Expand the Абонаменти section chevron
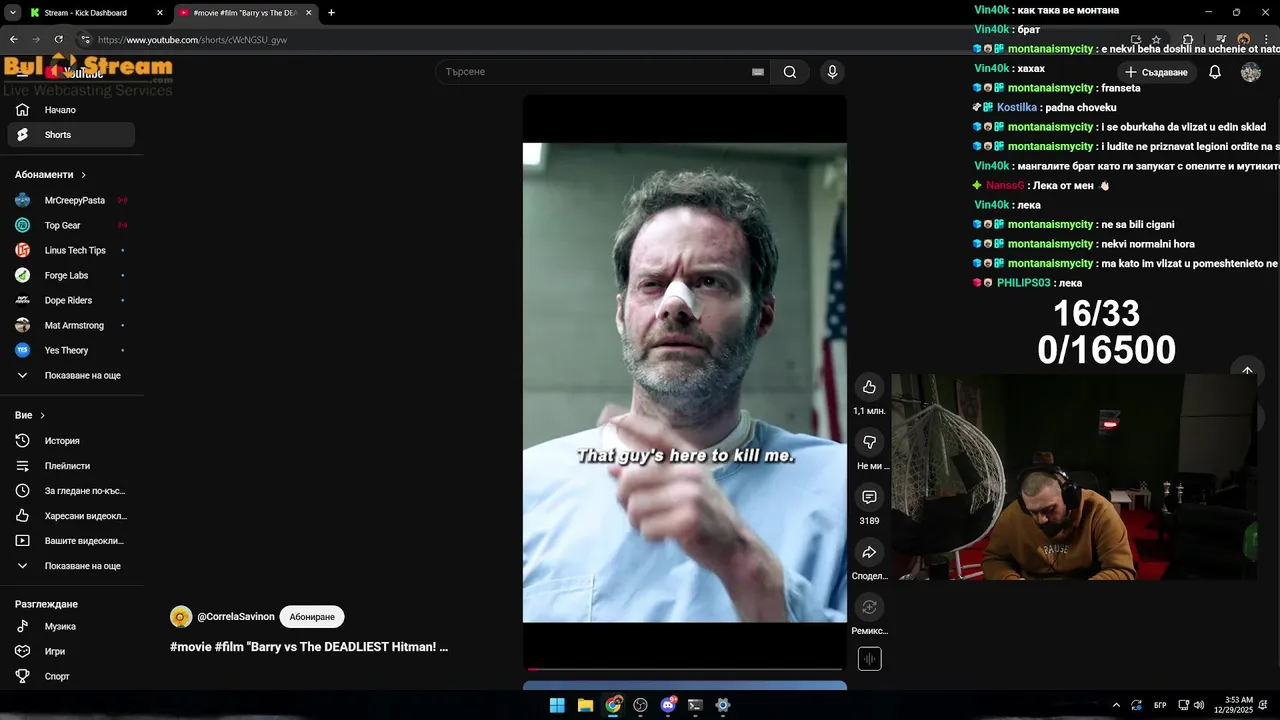1280x720 pixels. (x=83, y=175)
